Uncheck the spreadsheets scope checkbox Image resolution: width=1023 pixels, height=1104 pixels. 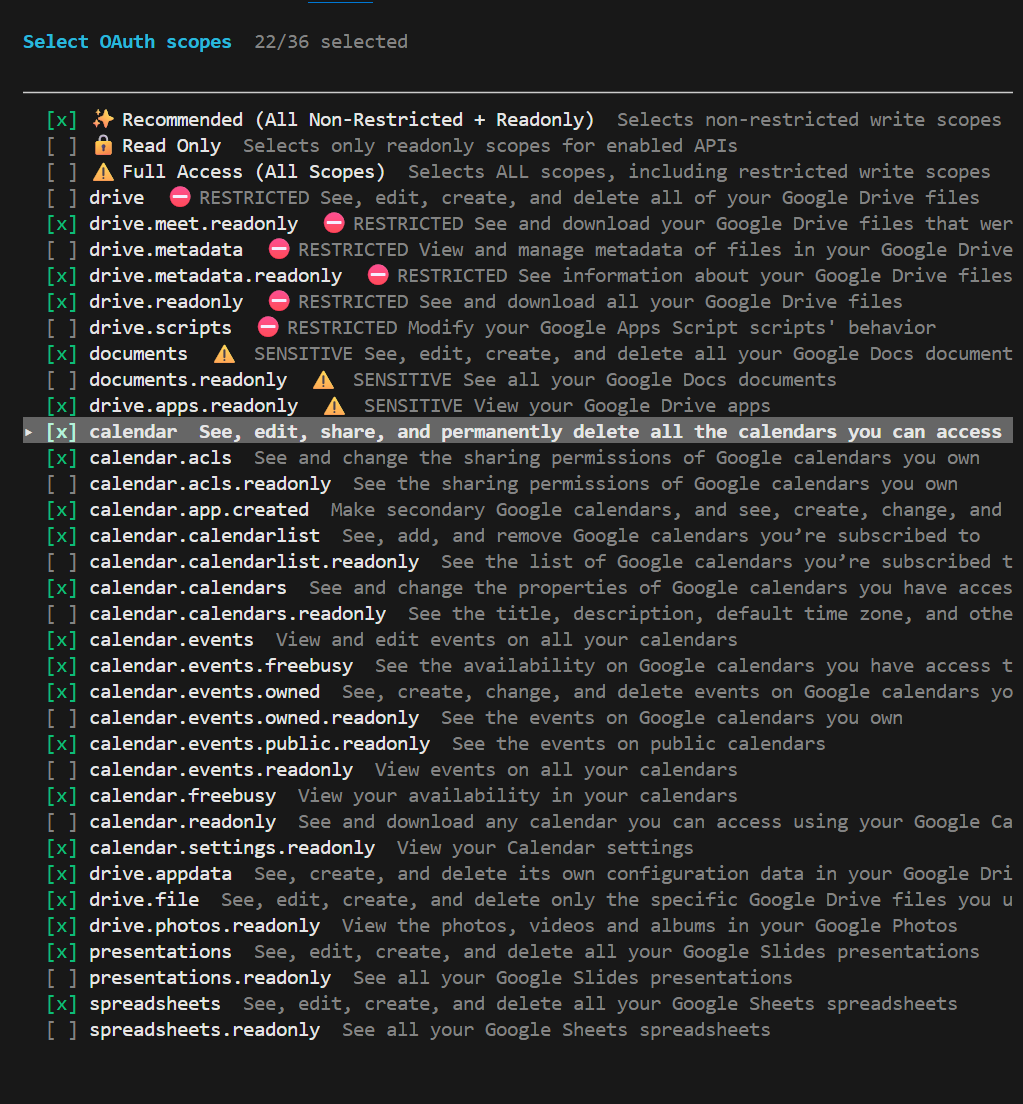[61, 1004]
